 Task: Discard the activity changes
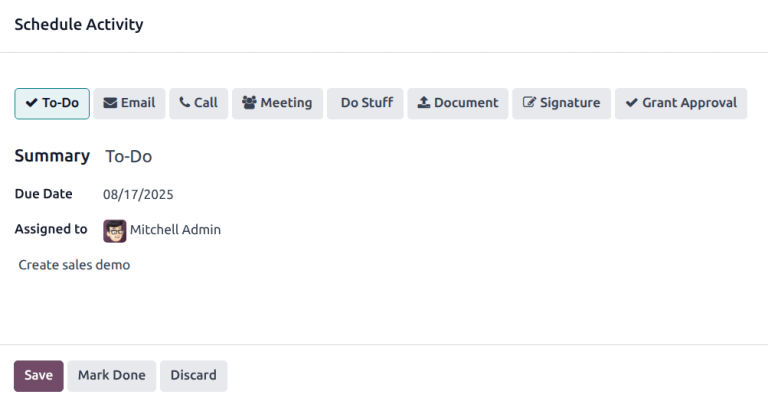pyautogui.click(x=193, y=375)
